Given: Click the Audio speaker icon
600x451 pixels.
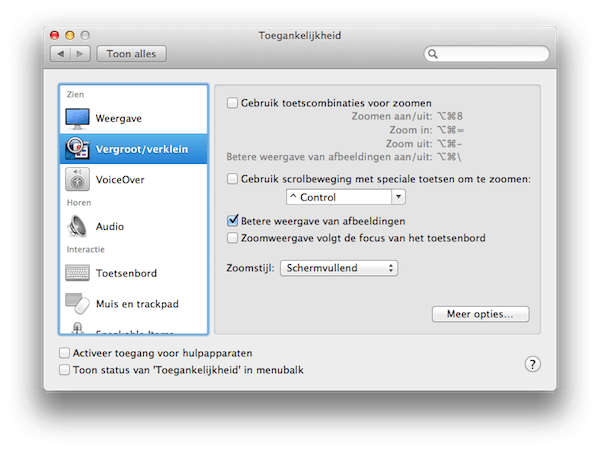Looking at the screenshot, I should coord(77,226).
